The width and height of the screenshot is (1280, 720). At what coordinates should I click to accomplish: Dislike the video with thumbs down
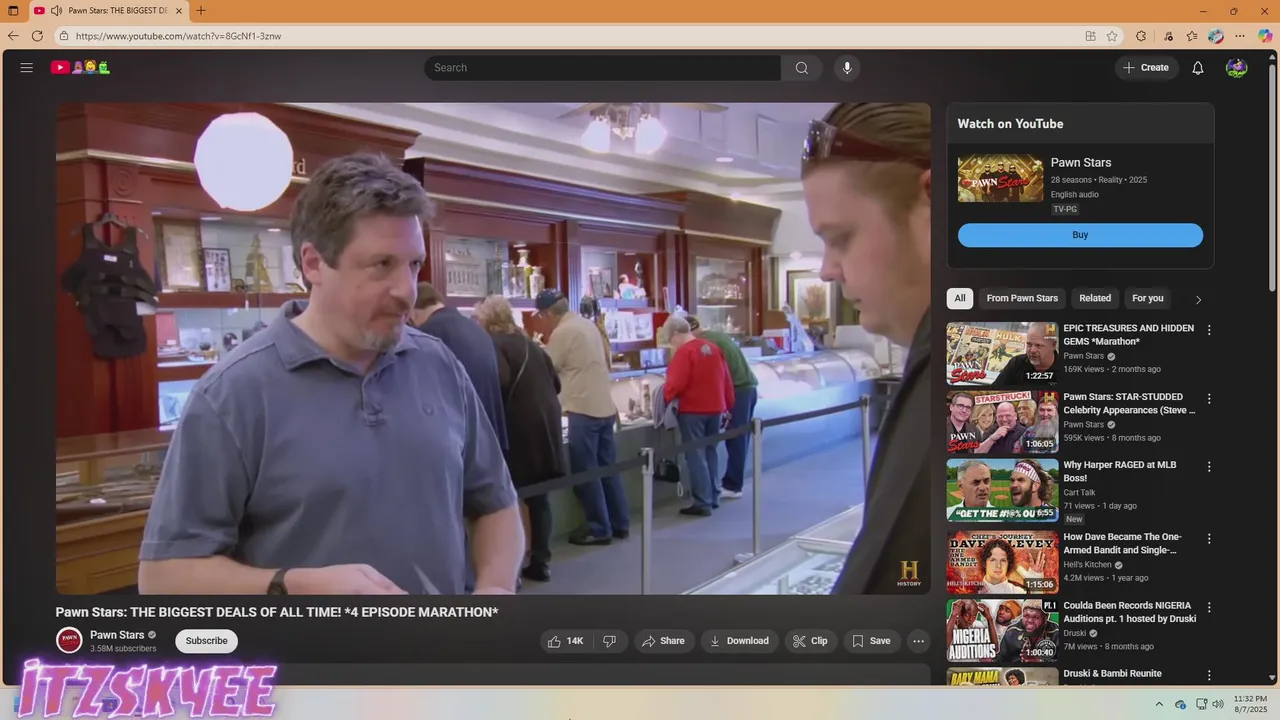(609, 641)
